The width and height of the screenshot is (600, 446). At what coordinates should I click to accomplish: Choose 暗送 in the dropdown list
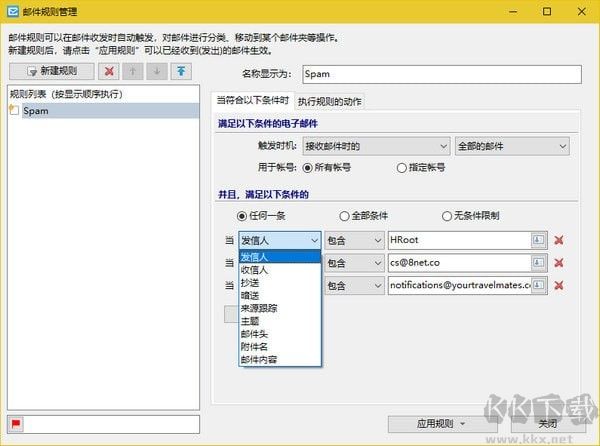[x=280, y=295]
